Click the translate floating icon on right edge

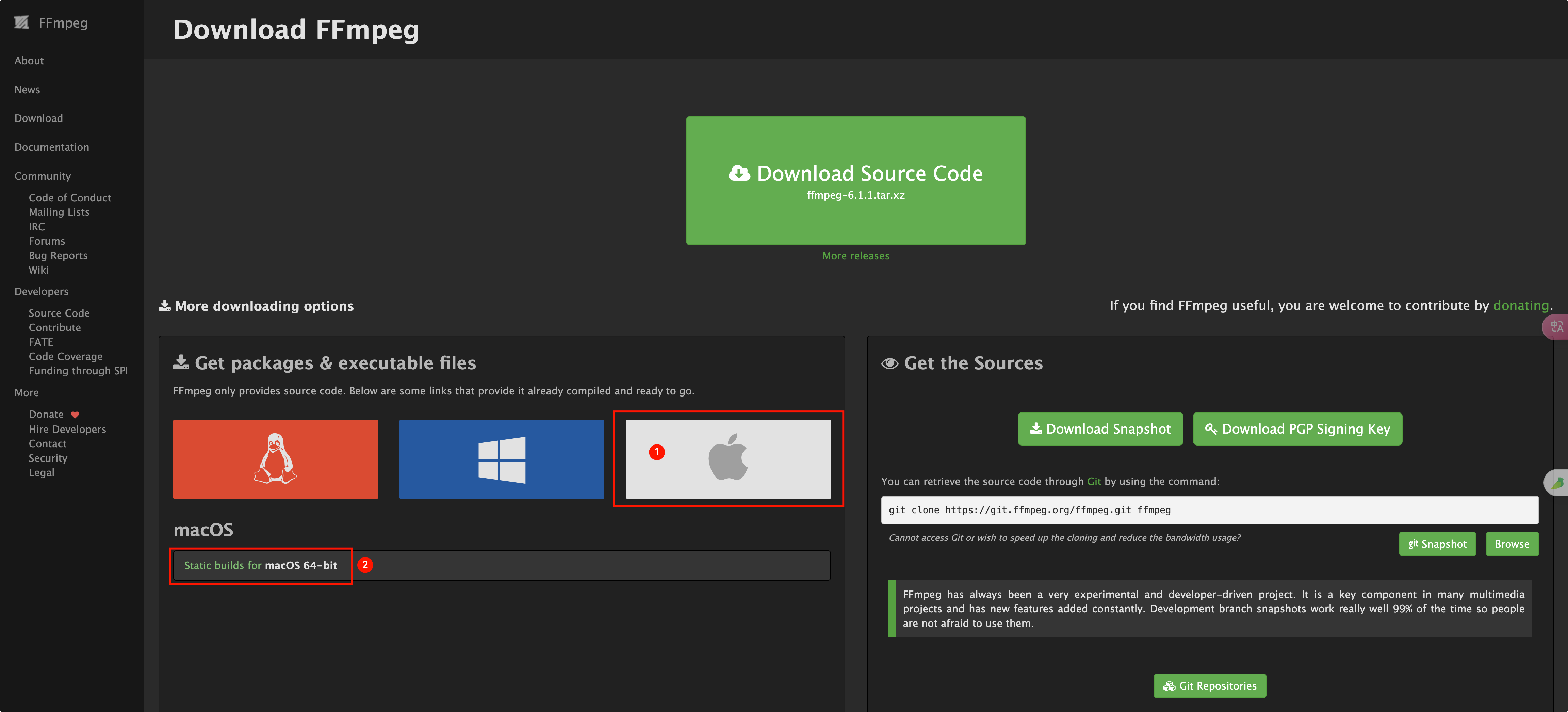click(1556, 327)
